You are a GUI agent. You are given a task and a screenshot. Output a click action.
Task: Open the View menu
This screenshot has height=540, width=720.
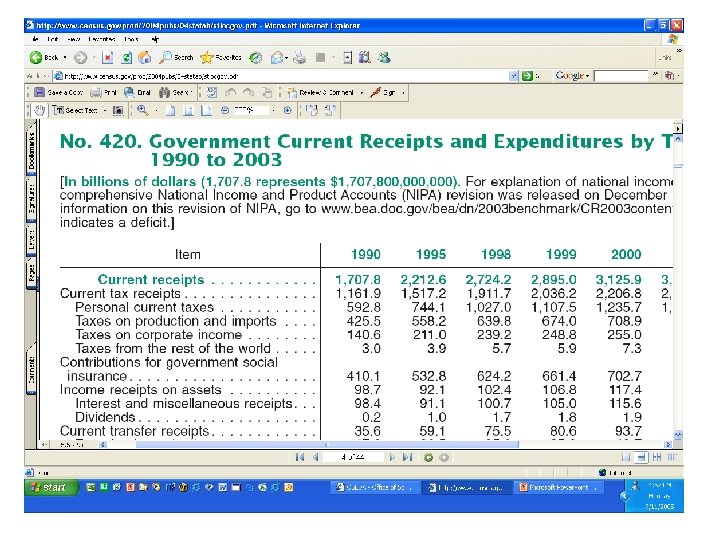[x=73, y=39]
